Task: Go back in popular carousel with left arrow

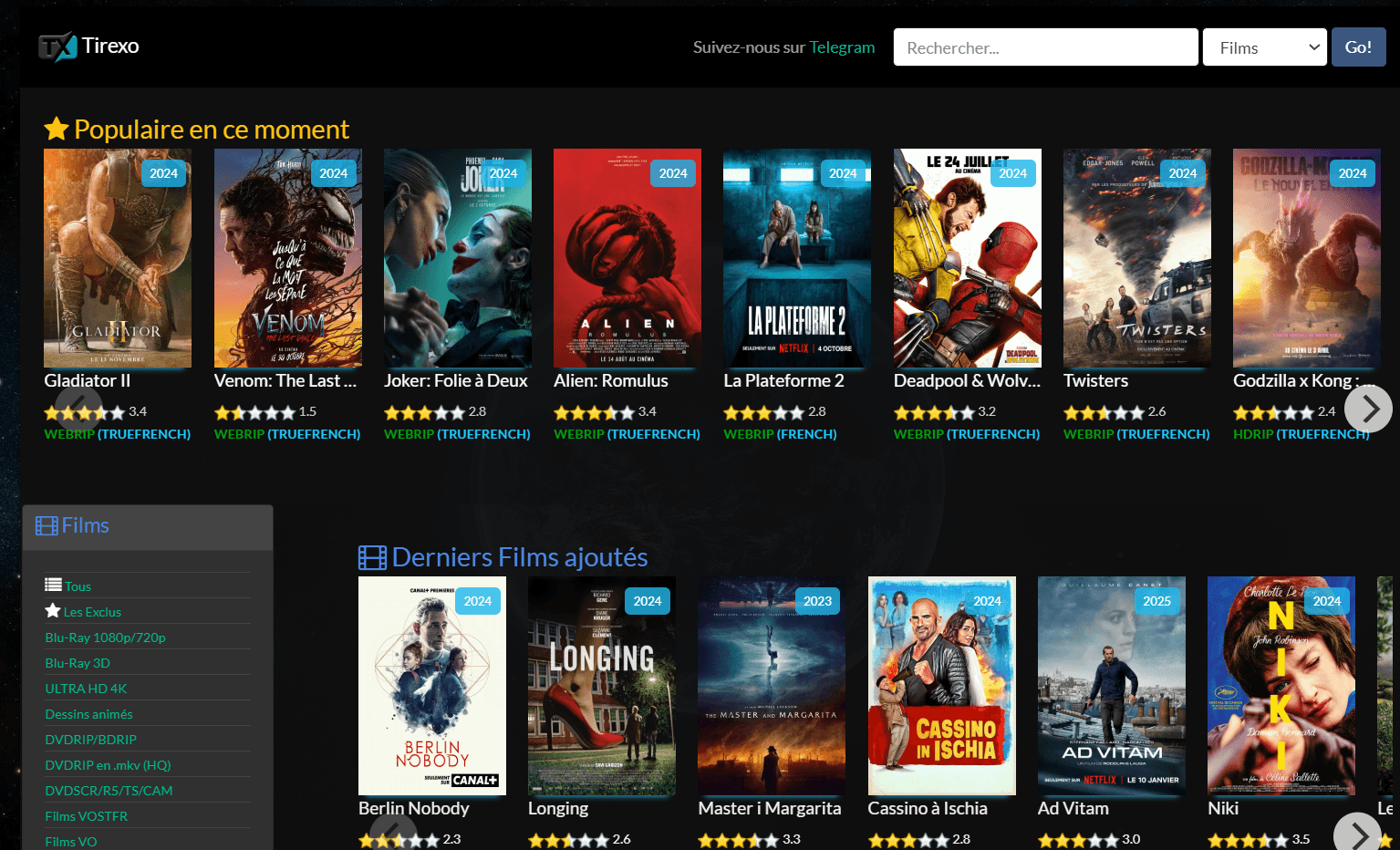Action: tap(78, 409)
